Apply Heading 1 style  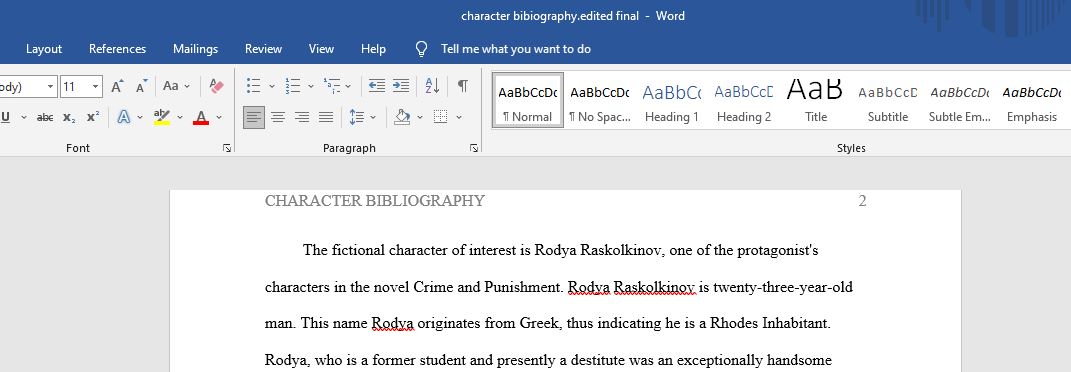point(672,100)
